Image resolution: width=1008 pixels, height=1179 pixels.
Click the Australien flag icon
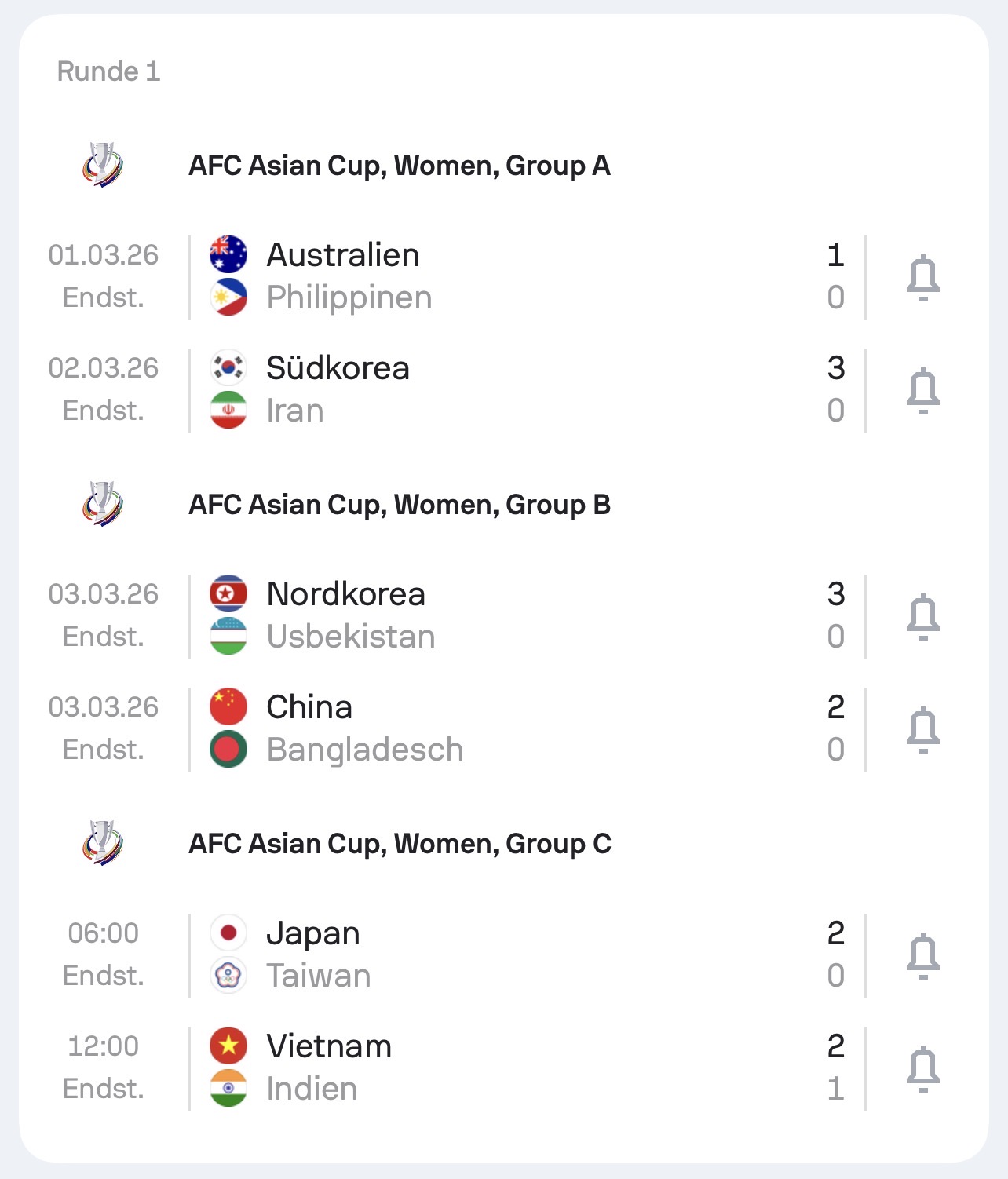pos(228,255)
